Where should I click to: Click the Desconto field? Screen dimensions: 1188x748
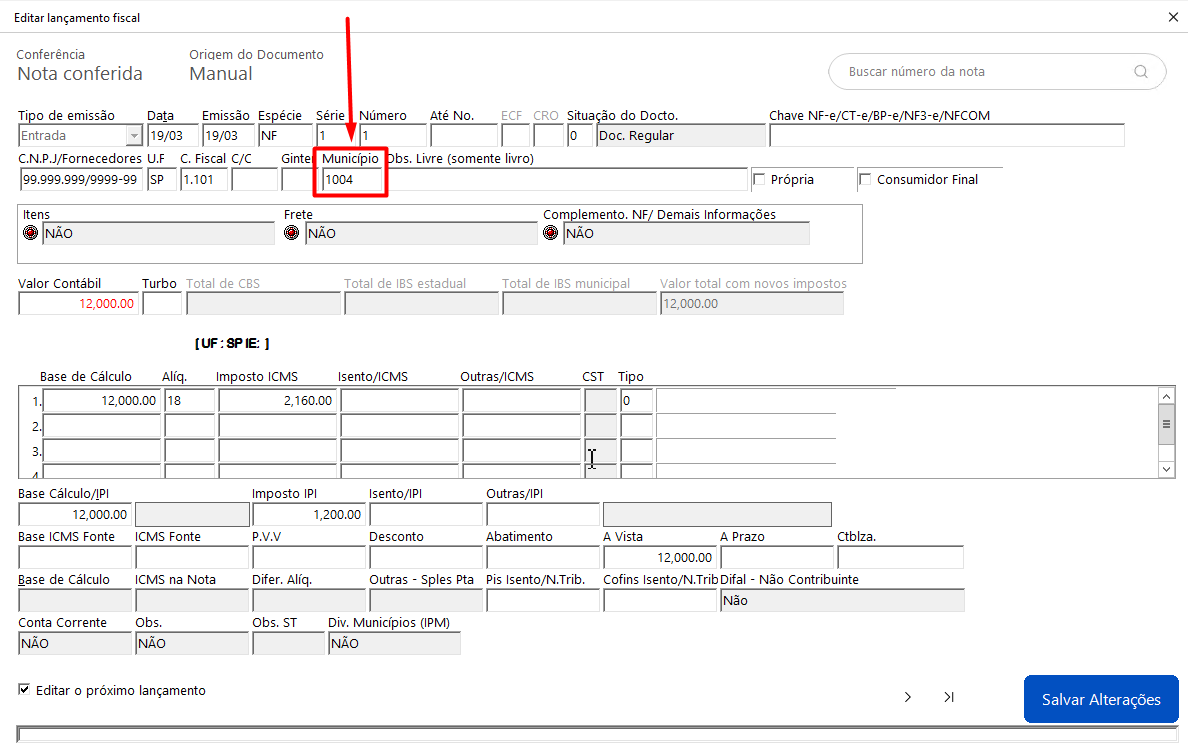[x=426, y=558]
